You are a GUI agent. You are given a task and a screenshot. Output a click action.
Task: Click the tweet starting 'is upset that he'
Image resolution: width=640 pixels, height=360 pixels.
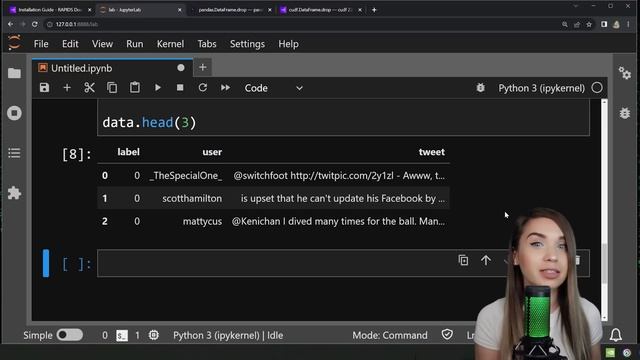343,199
